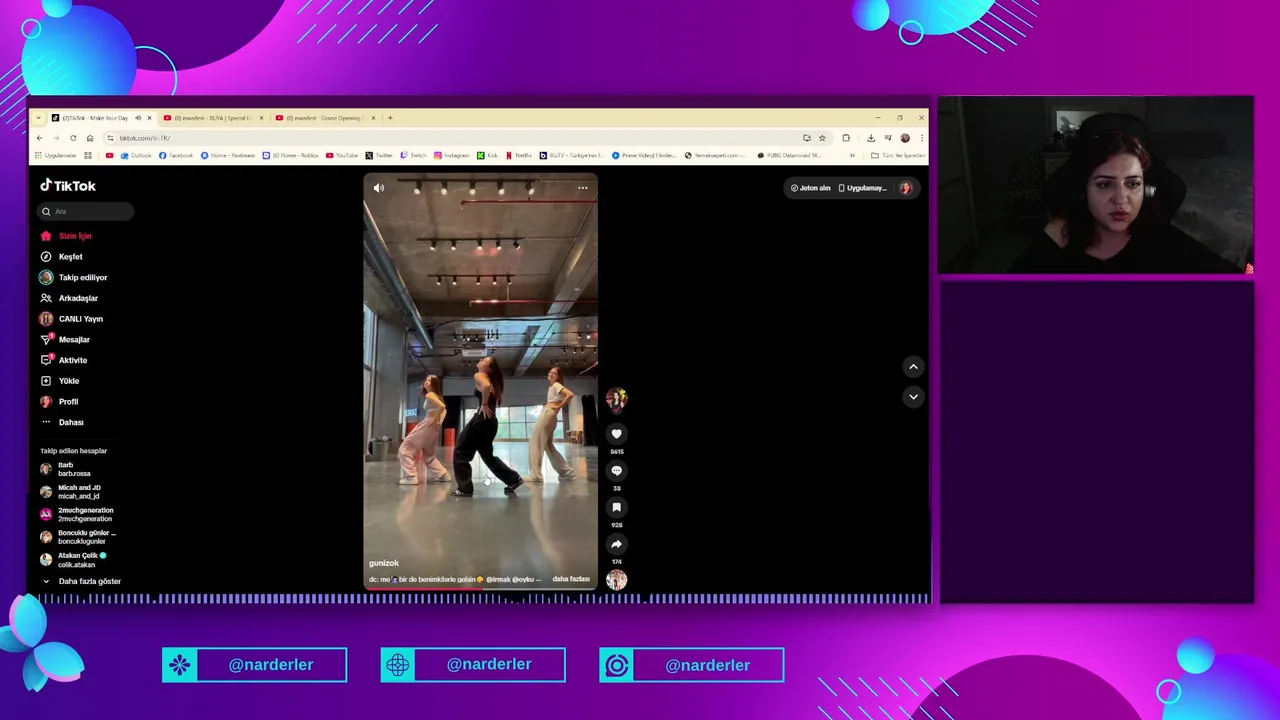Go to previous video with up arrow

pyautogui.click(x=913, y=367)
